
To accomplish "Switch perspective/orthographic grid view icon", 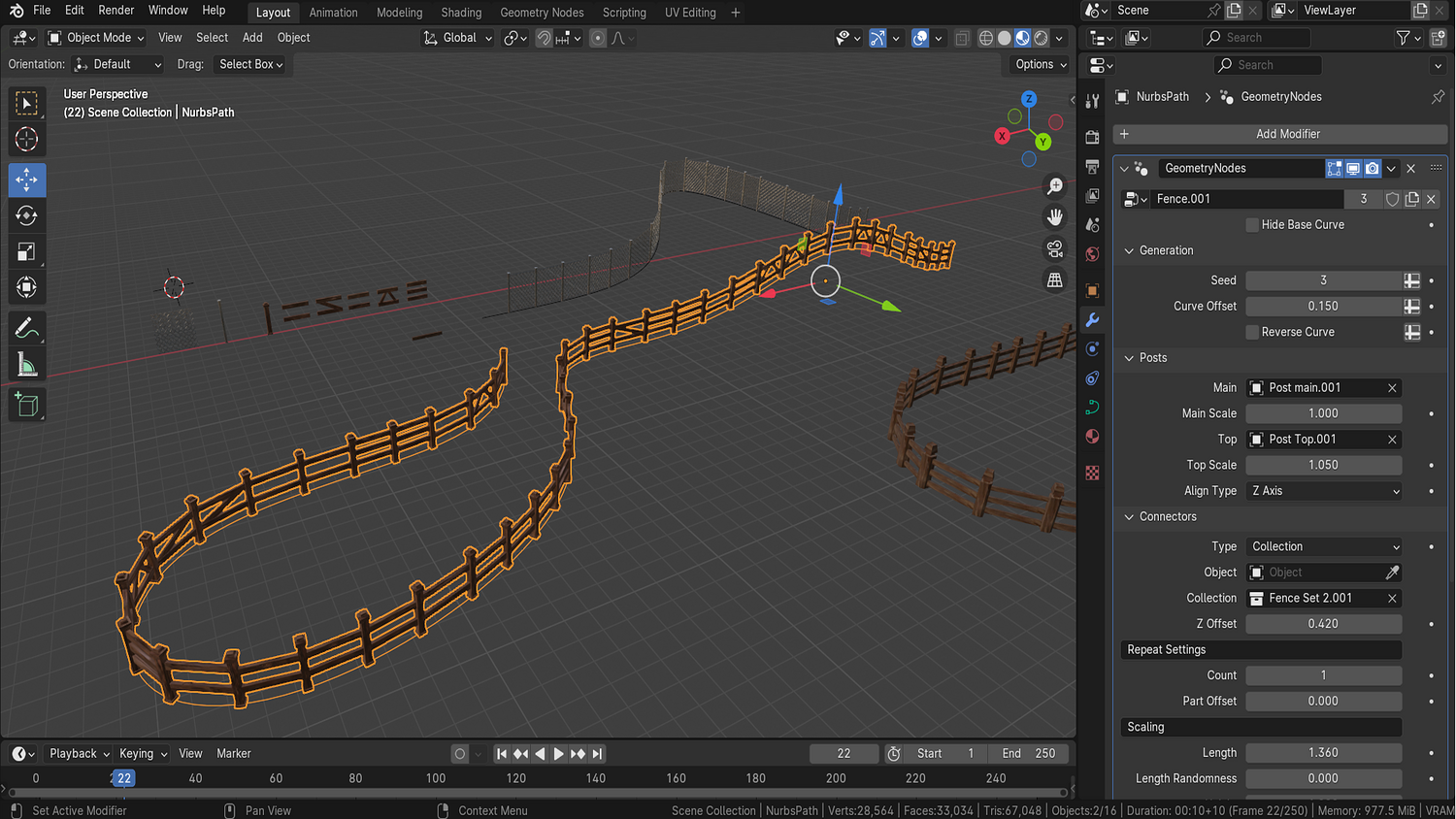I will click(1055, 279).
